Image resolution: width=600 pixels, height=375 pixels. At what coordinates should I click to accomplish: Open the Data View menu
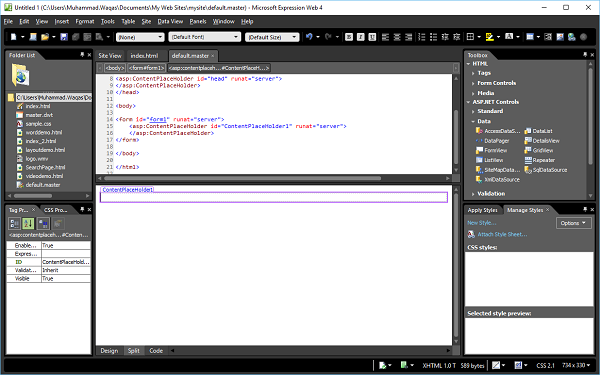[170, 21]
